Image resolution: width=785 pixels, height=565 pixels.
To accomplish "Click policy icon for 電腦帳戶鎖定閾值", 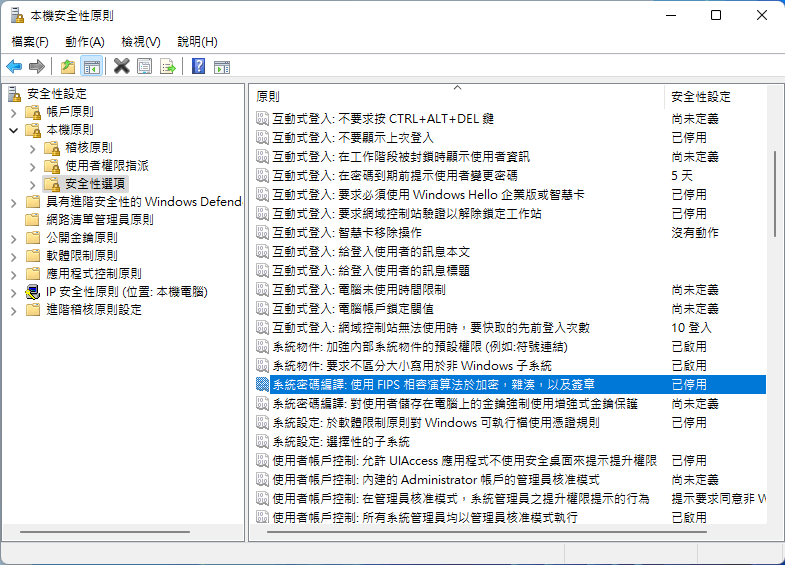I will click(x=262, y=309).
